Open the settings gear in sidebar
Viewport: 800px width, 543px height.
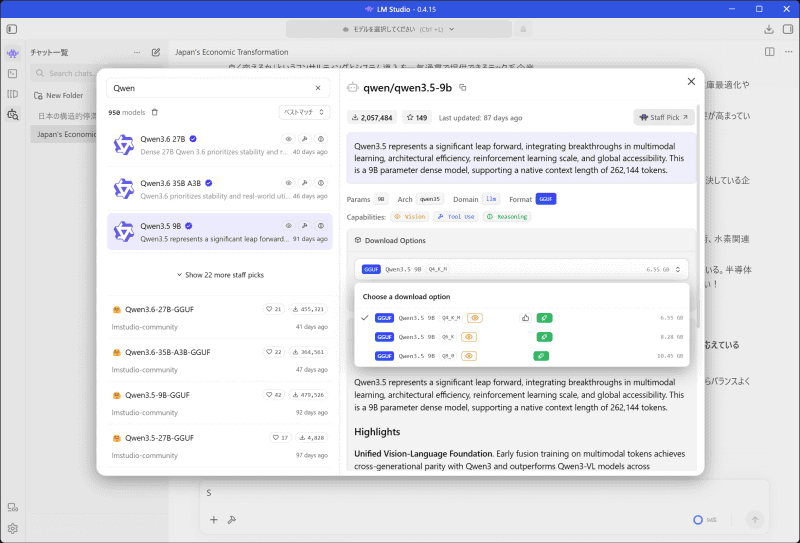tap(13, 529)
